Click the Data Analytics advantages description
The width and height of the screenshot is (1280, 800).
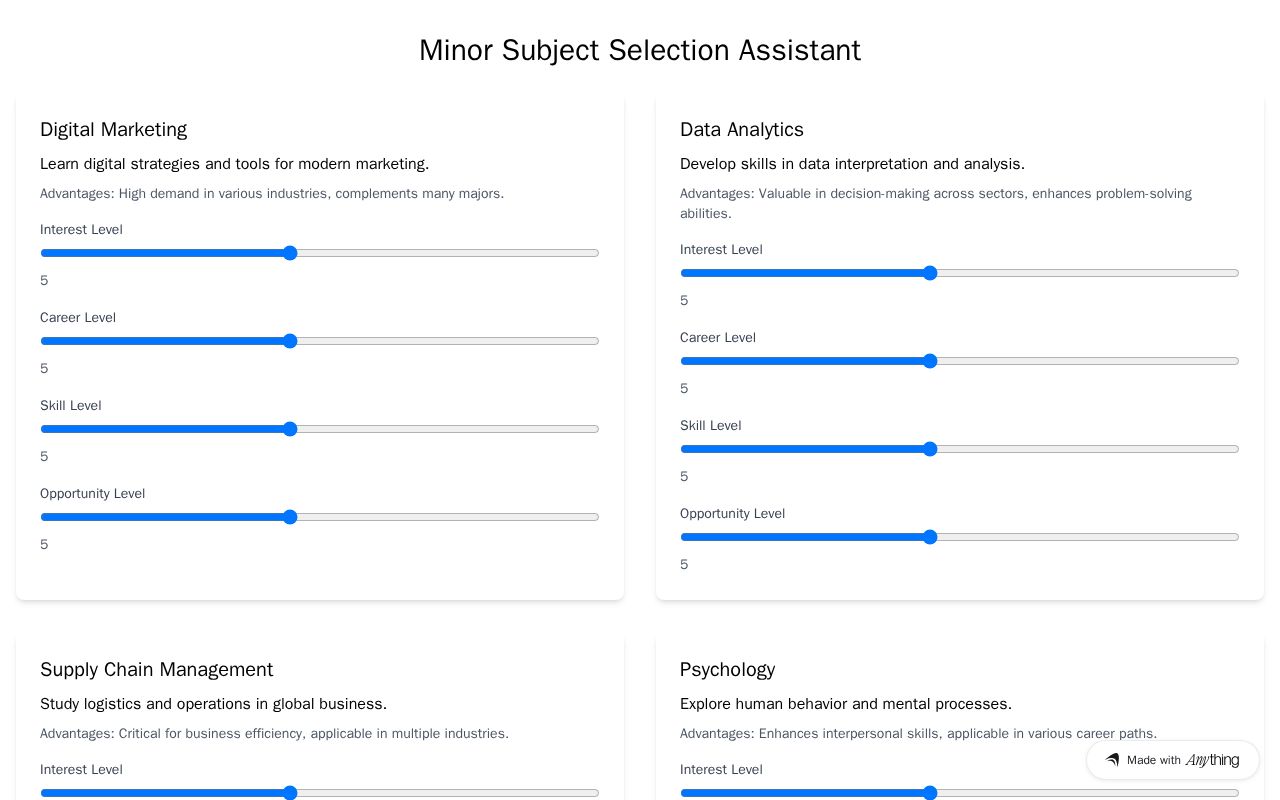pyautogui.click(x=936, y=203)
